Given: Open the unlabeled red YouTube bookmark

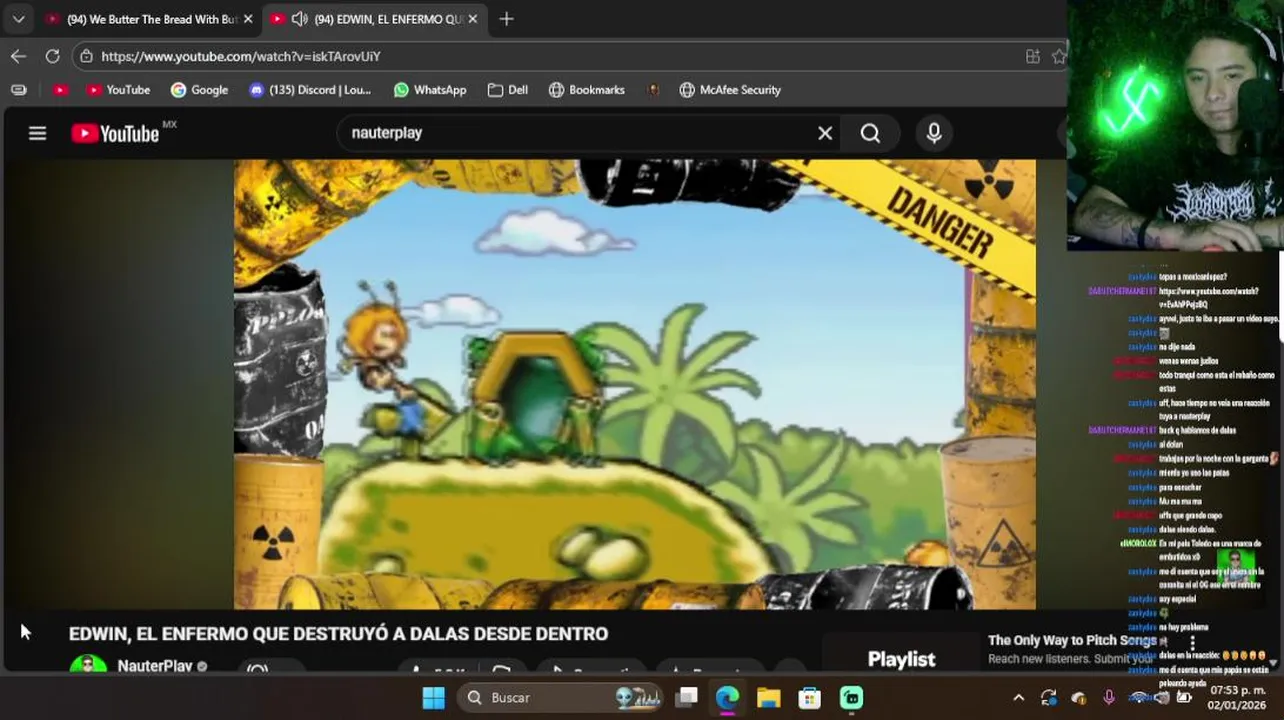Looking at the screenshot, I should (60, 90).
